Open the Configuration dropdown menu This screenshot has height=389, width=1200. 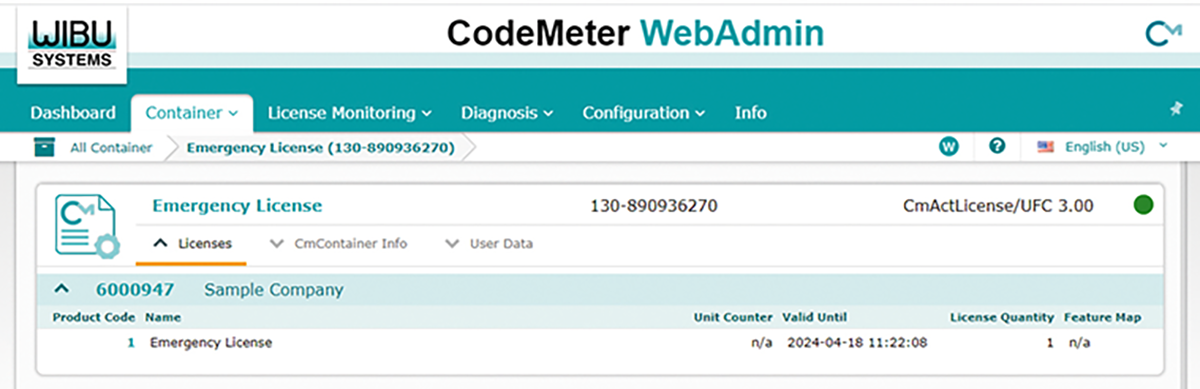(644, 113)
